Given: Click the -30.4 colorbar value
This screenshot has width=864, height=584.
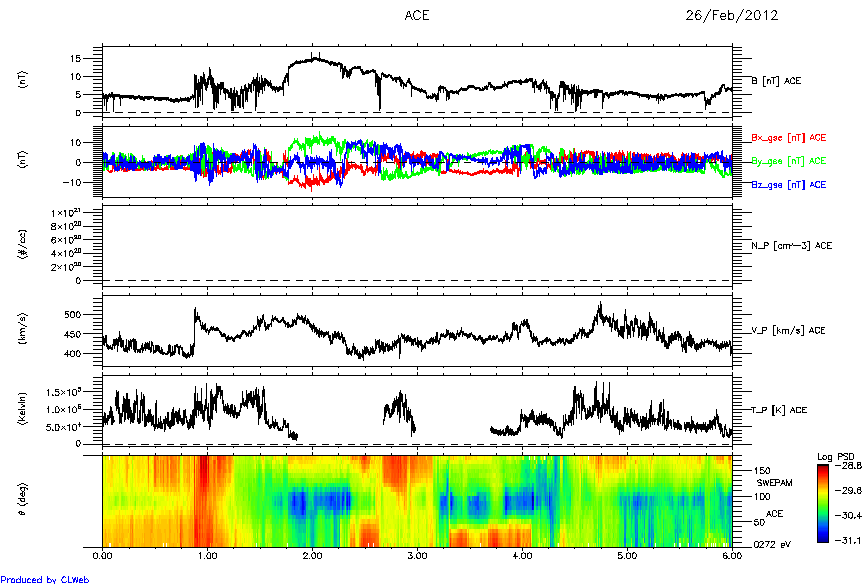Looking at the screenshot, I should click(x=847, y=516).
